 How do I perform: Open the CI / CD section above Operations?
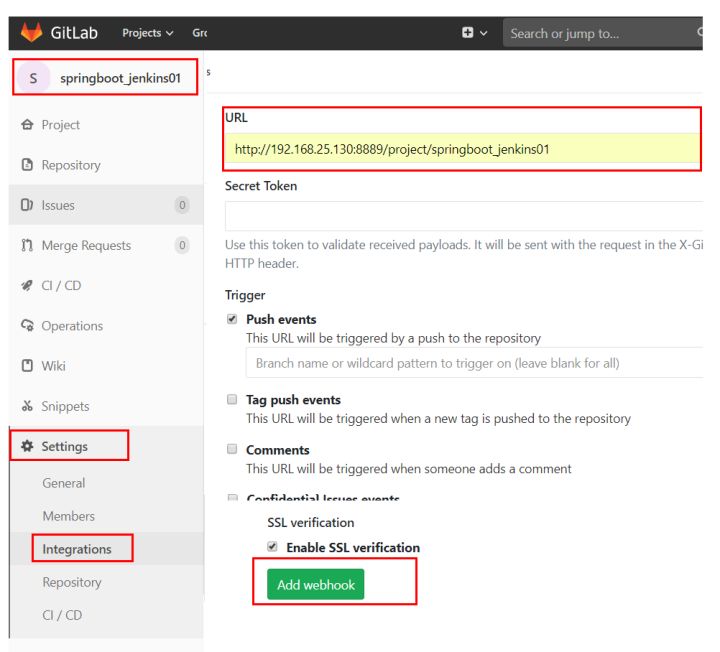[61, 286]
